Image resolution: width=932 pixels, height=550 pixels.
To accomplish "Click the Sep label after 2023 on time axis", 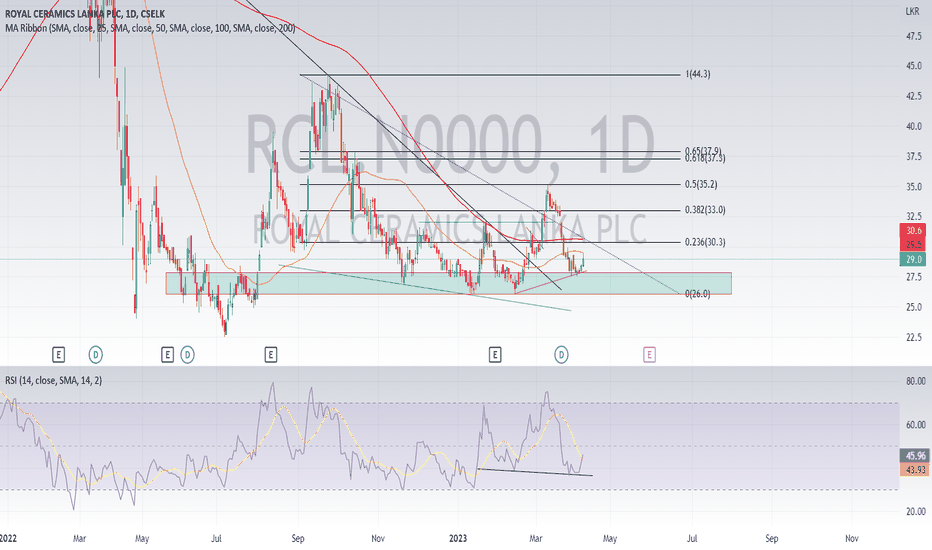I will pos(772,539).
